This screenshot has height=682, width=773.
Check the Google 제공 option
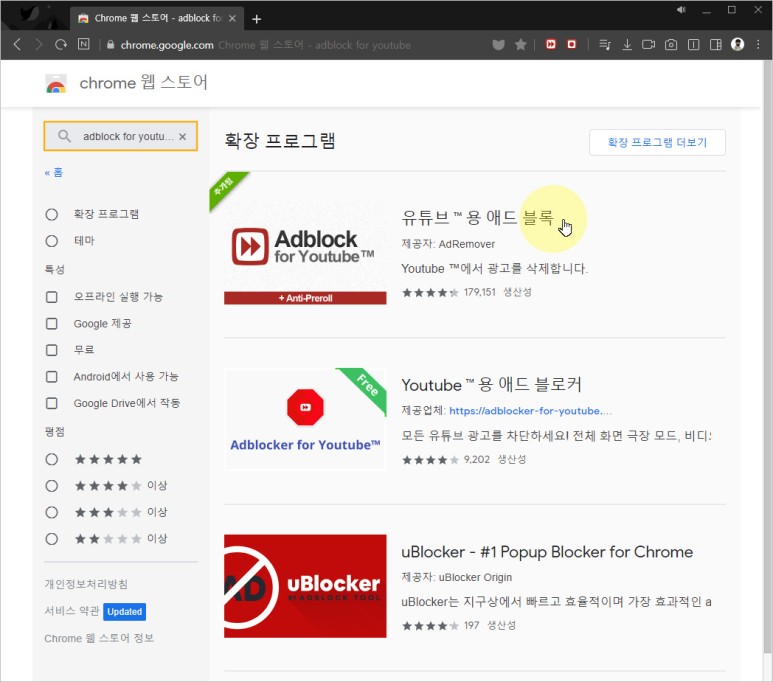[52, 323]
